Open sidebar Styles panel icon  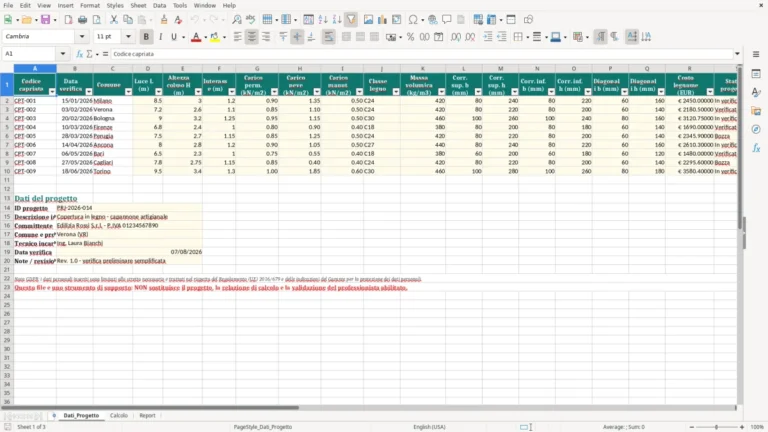tap(756, 92)
